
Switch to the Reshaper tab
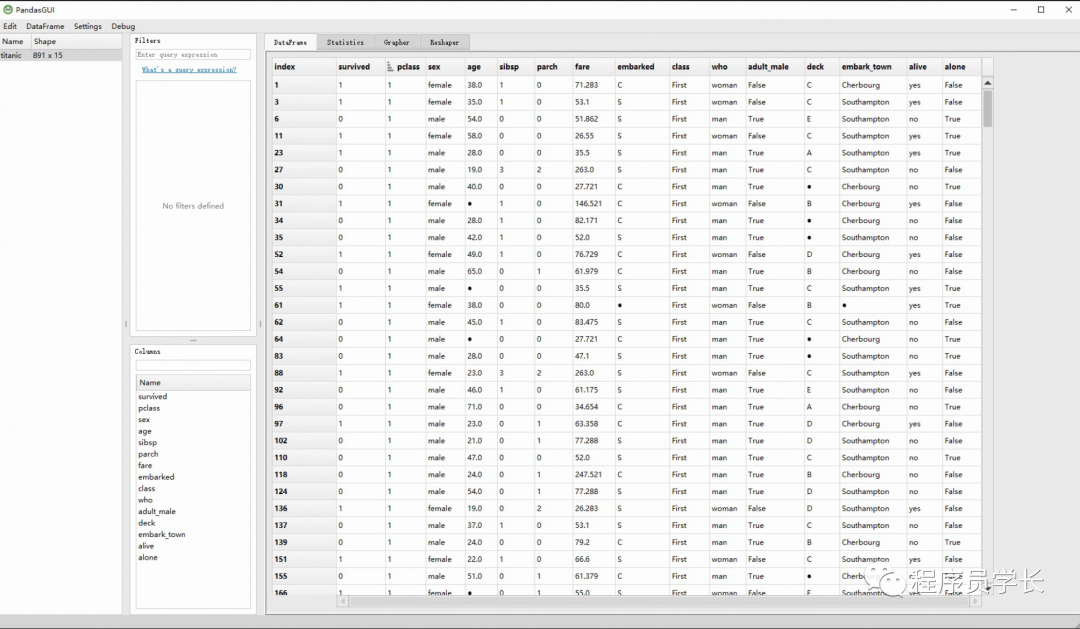444,42
